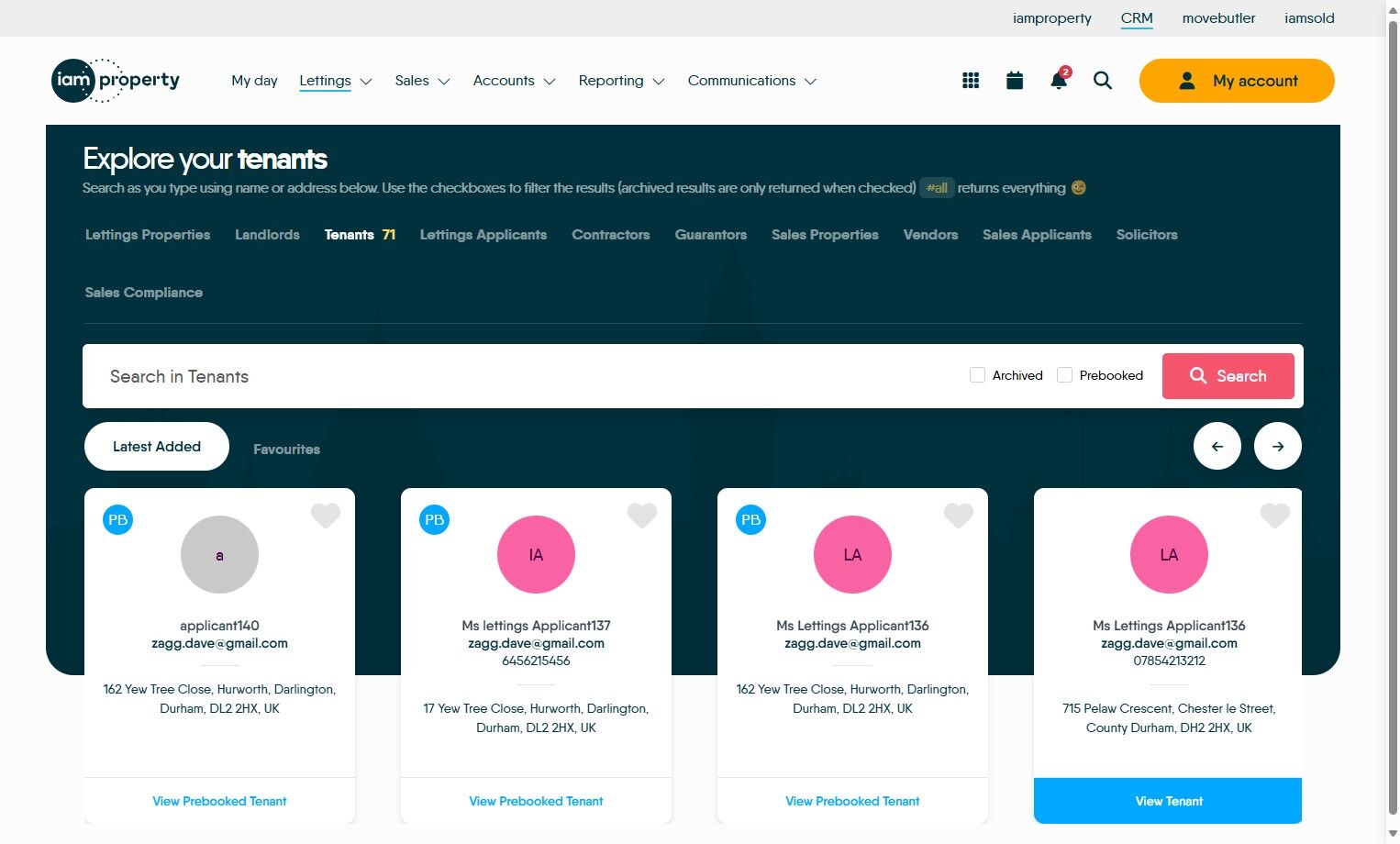
Task: Switch to Lettings Applicants tab
Action: (x=483, y=235)
